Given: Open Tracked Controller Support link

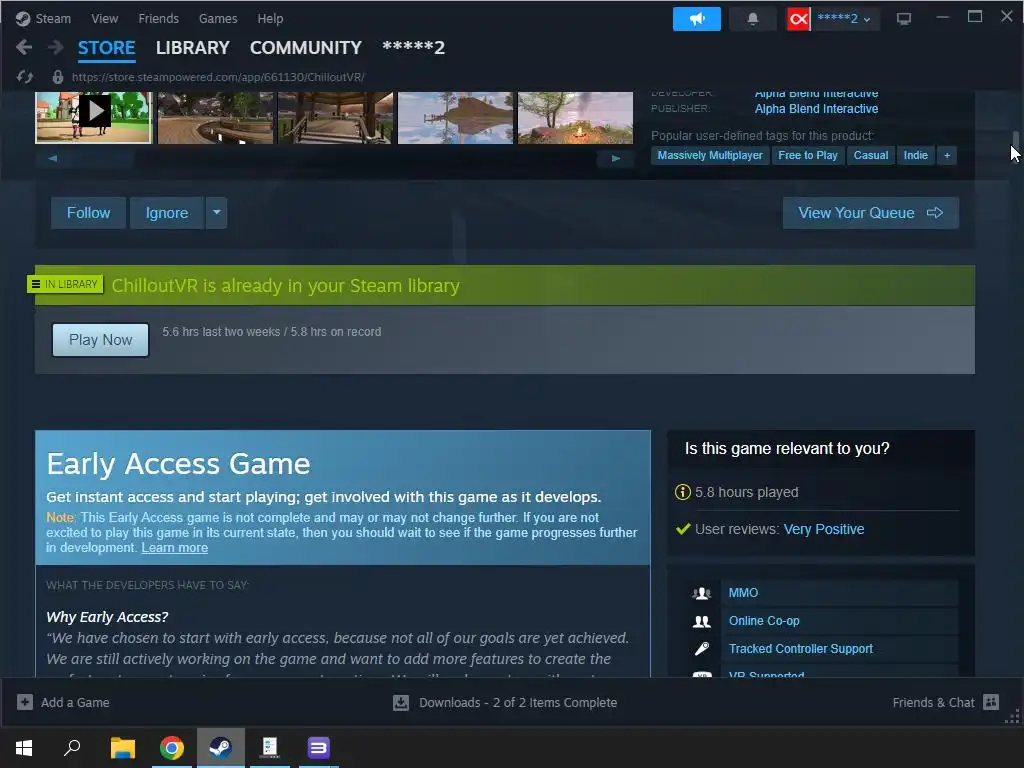Looking at the screenshot, I should pyautogui.click(x=801, y=648).
